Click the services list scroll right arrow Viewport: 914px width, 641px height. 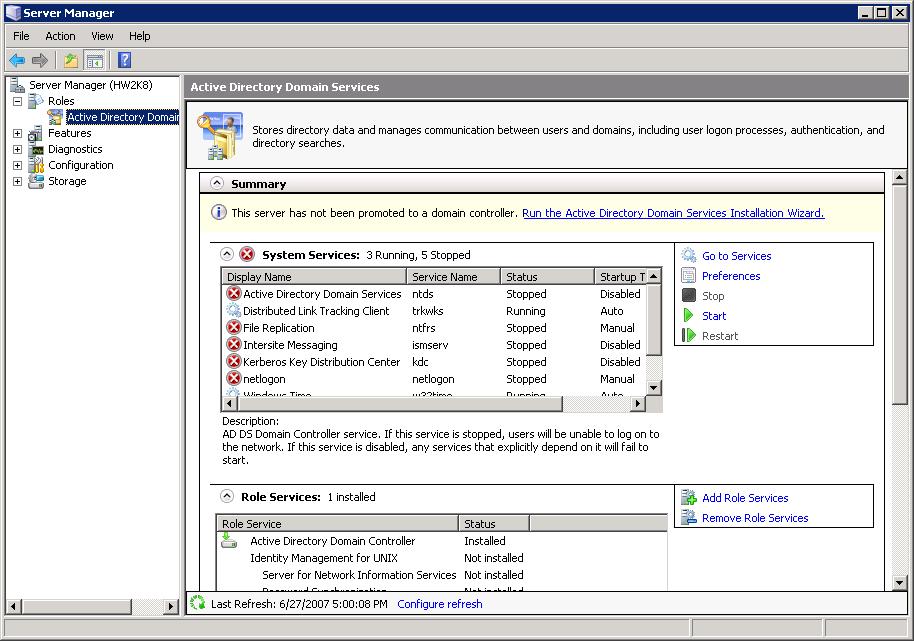tap(638, 403)
